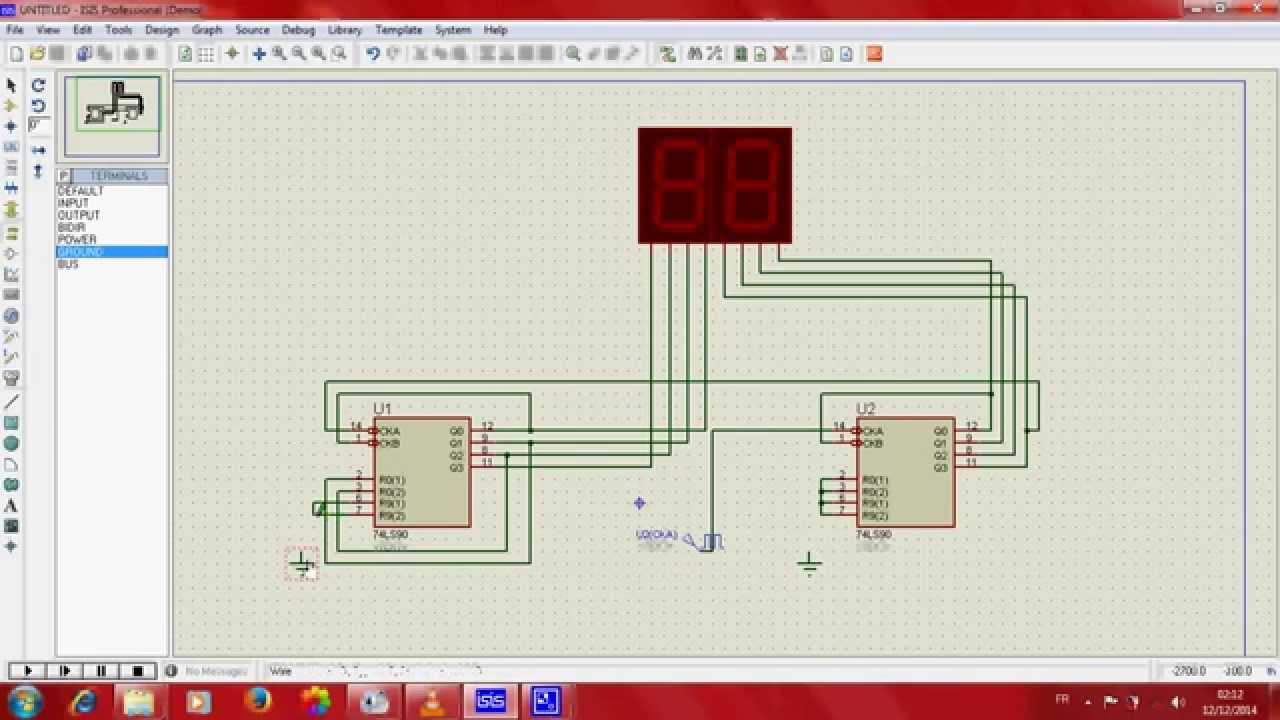The width and height of the screenshot is (1280, 720).
Task: Choose the 2D circle drawing tool
Action: pos(12,444)
